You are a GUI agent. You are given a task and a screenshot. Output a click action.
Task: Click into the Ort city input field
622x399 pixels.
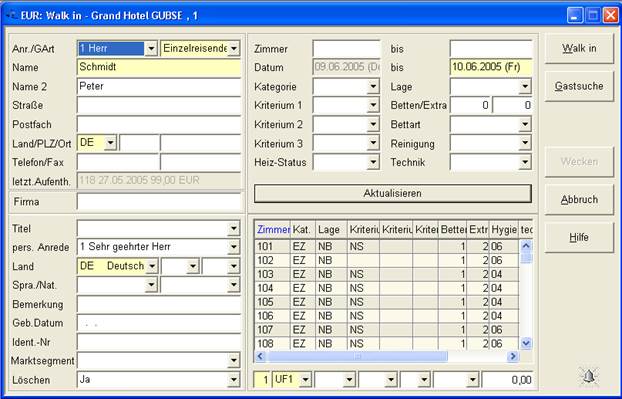point(201,143)
